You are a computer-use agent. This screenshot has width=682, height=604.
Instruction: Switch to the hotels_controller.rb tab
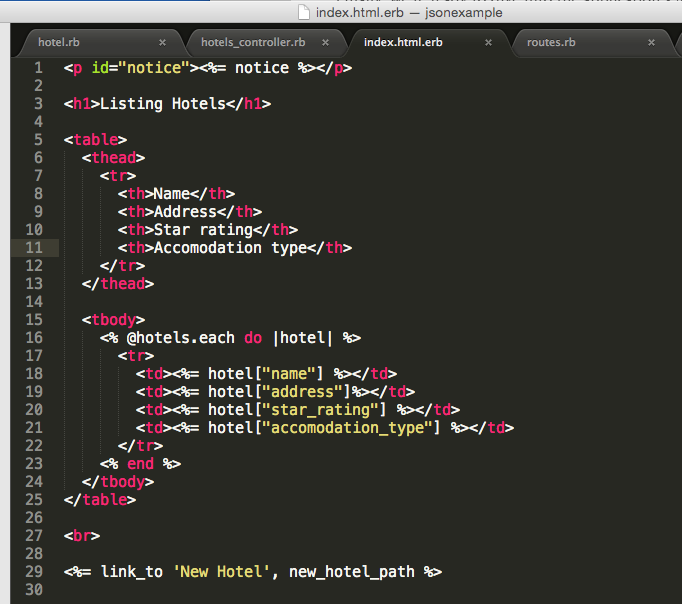(x=253, y=42)
